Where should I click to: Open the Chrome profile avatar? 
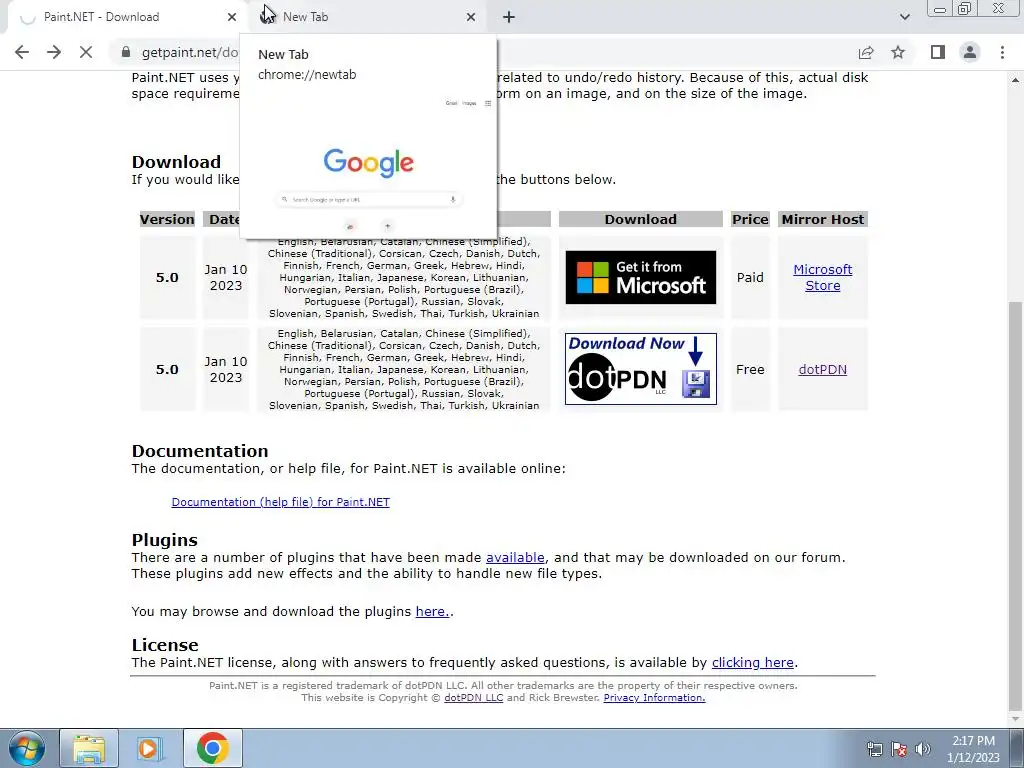point(970,52)
